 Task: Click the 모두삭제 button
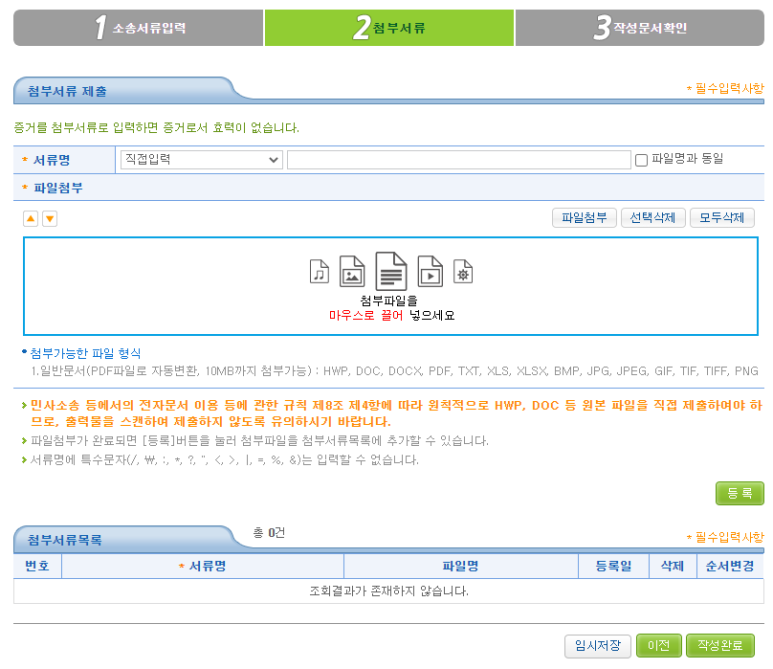722,218
